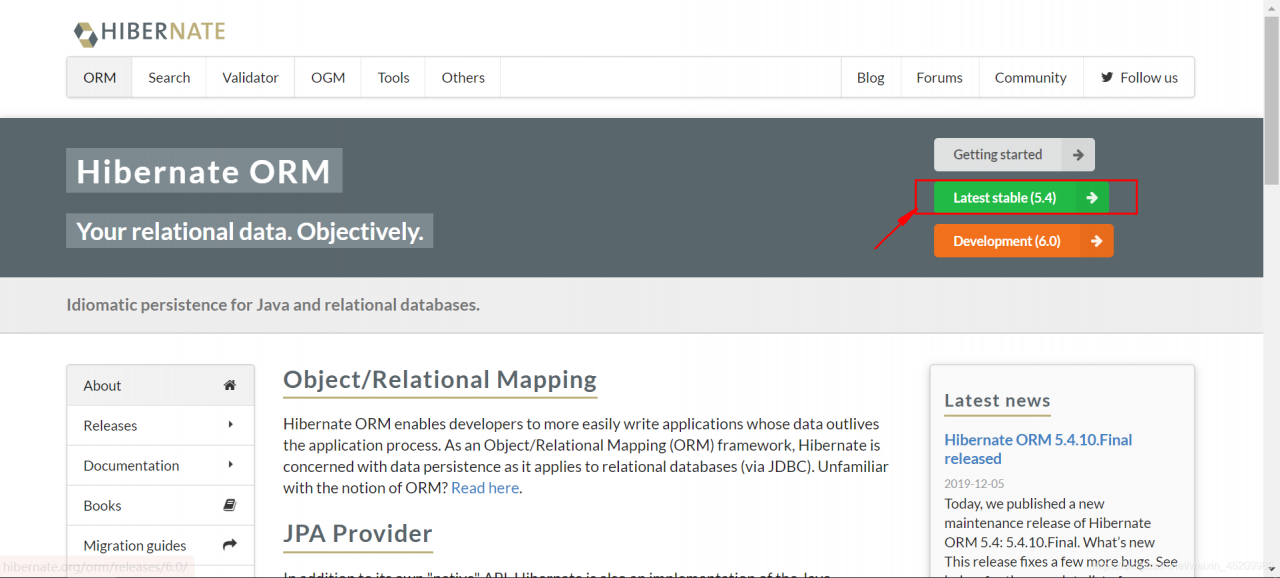Viewport: 1280px width, 578px height.
Task: Click the Latest news heading
Action: pyautogui.click(x=997, y=401)
